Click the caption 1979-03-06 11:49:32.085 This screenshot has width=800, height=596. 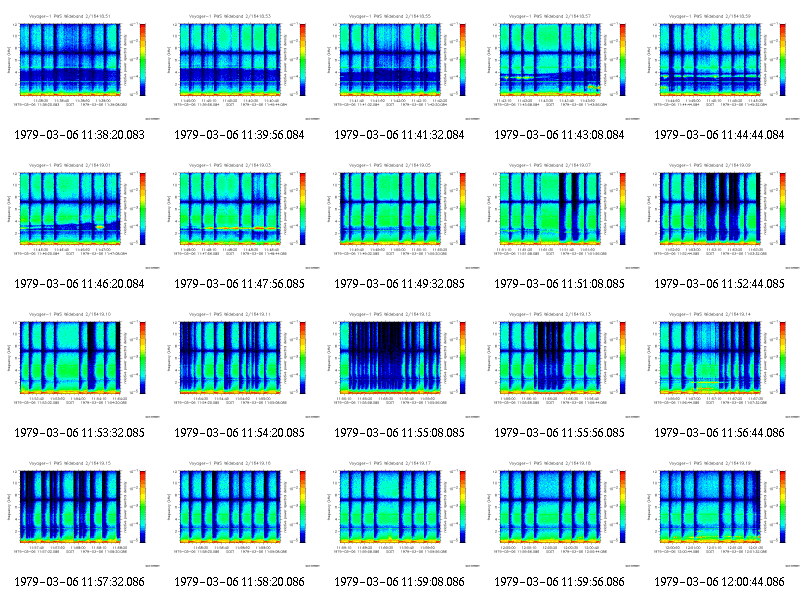point(399,284)
